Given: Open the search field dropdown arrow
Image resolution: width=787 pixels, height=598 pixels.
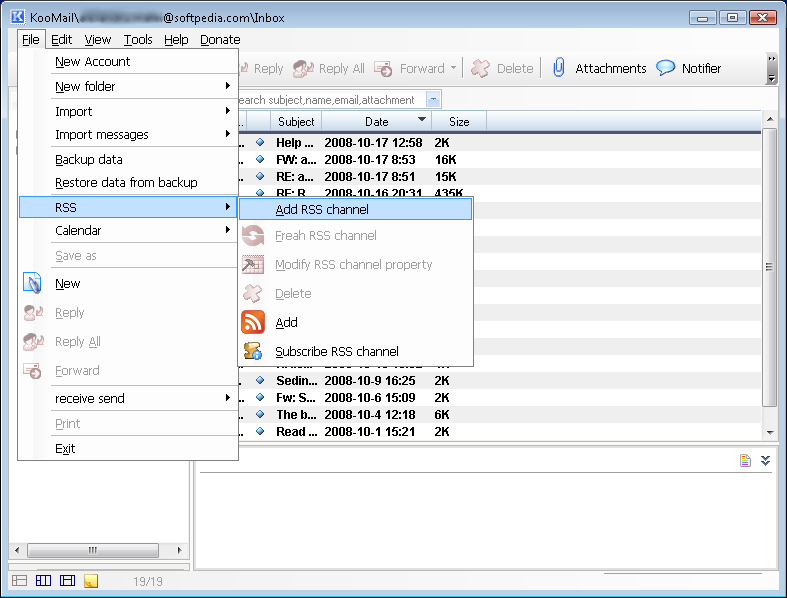Looking at the screenshot, I should click(433, 99).
